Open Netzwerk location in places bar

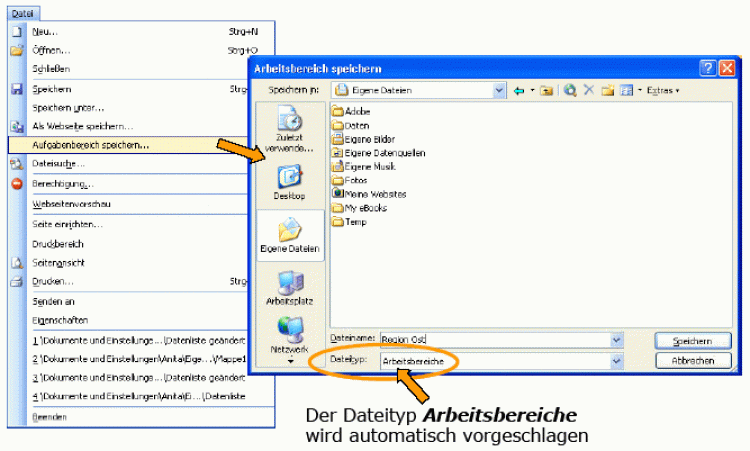pos(290,336)
